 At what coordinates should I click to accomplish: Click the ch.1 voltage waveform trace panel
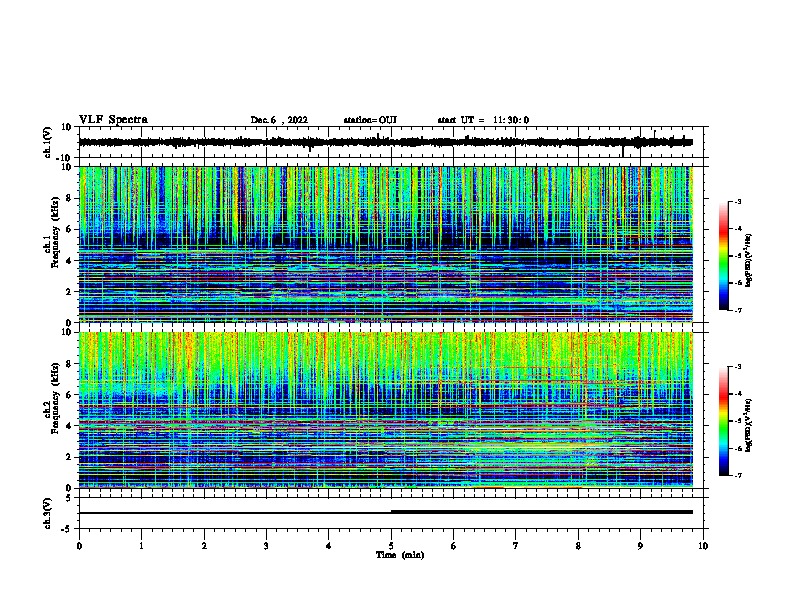point(391,142)
